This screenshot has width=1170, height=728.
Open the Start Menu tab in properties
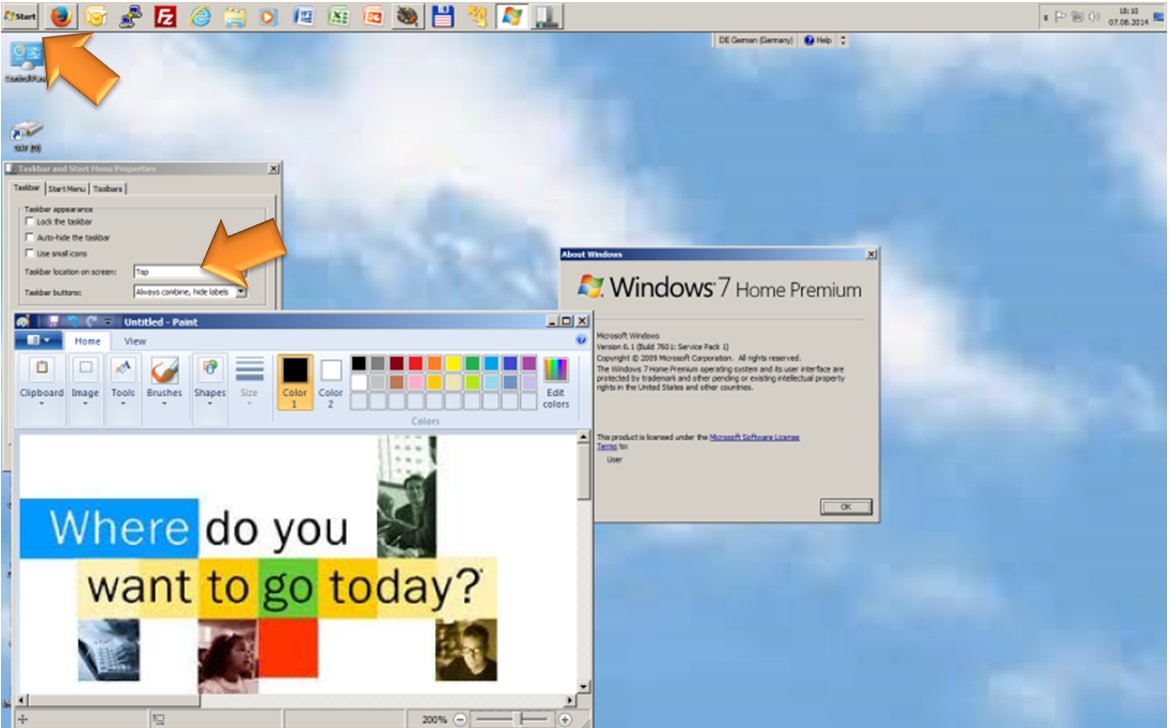66,189
